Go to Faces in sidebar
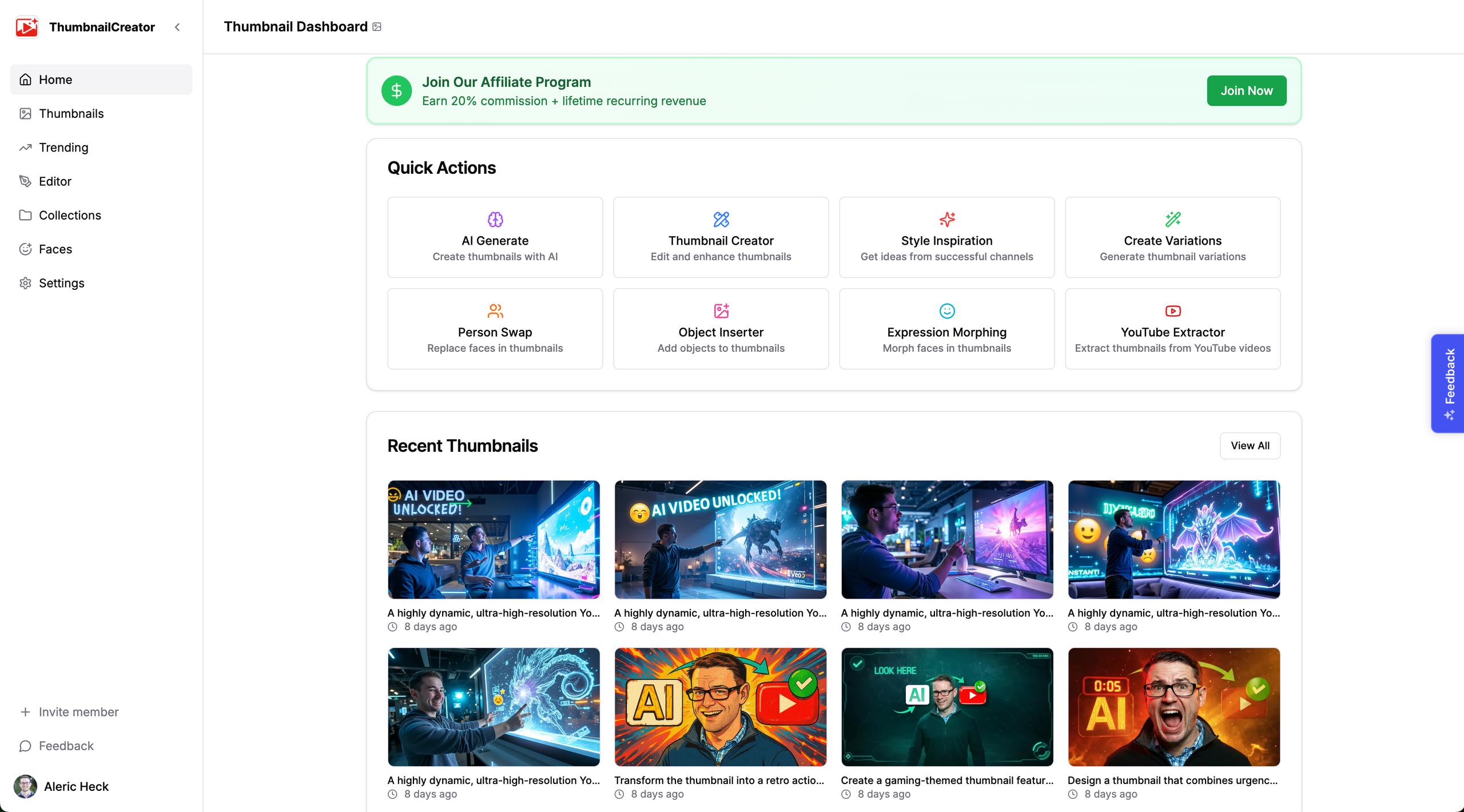Viewport: 1464px width, 812px height. [x=55, y=249]
